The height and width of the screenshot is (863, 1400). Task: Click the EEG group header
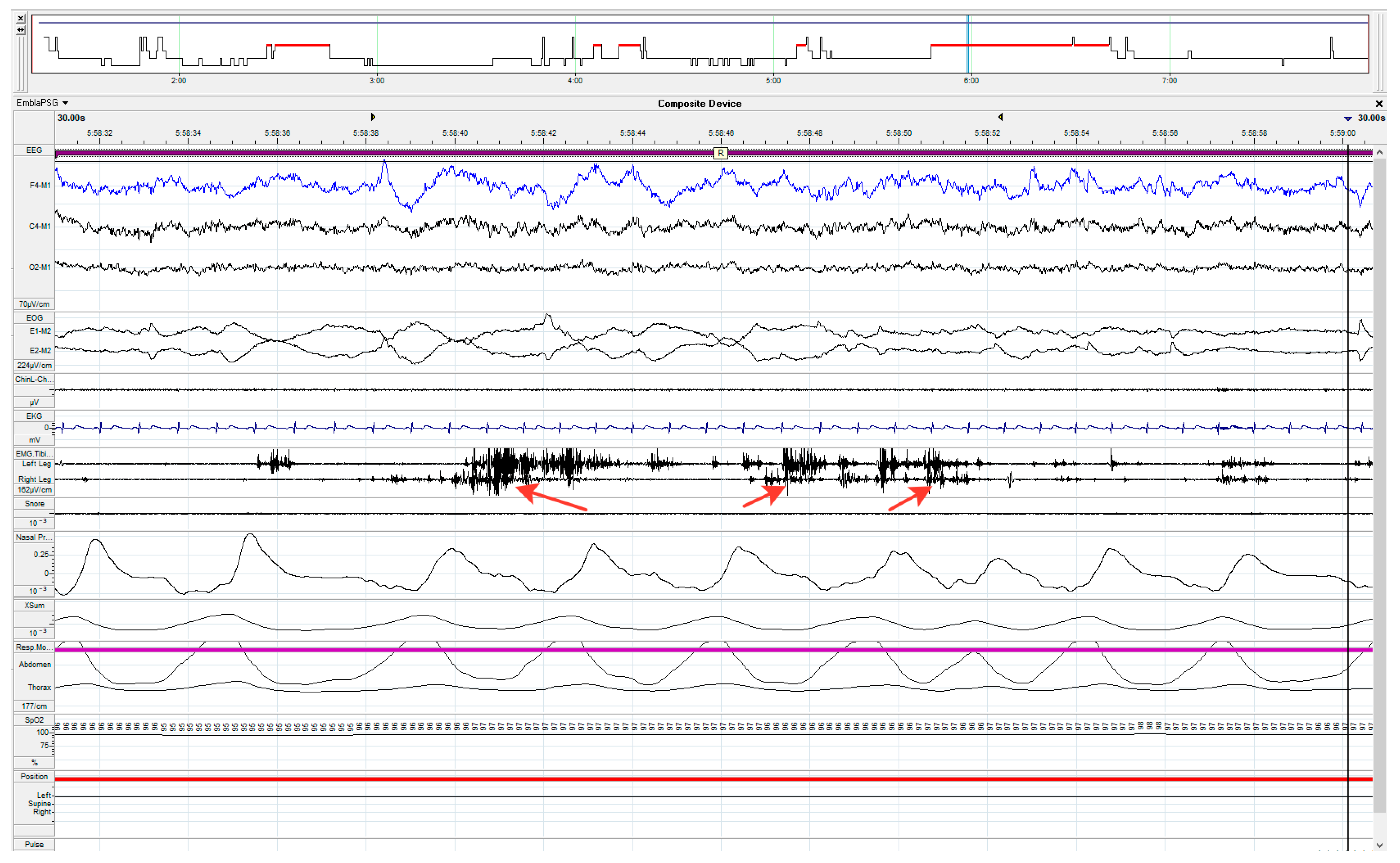coord(34,150)
